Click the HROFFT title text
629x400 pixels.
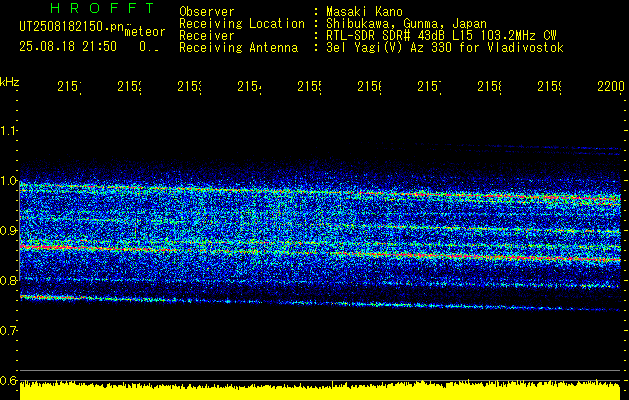[x=102, y=8]
